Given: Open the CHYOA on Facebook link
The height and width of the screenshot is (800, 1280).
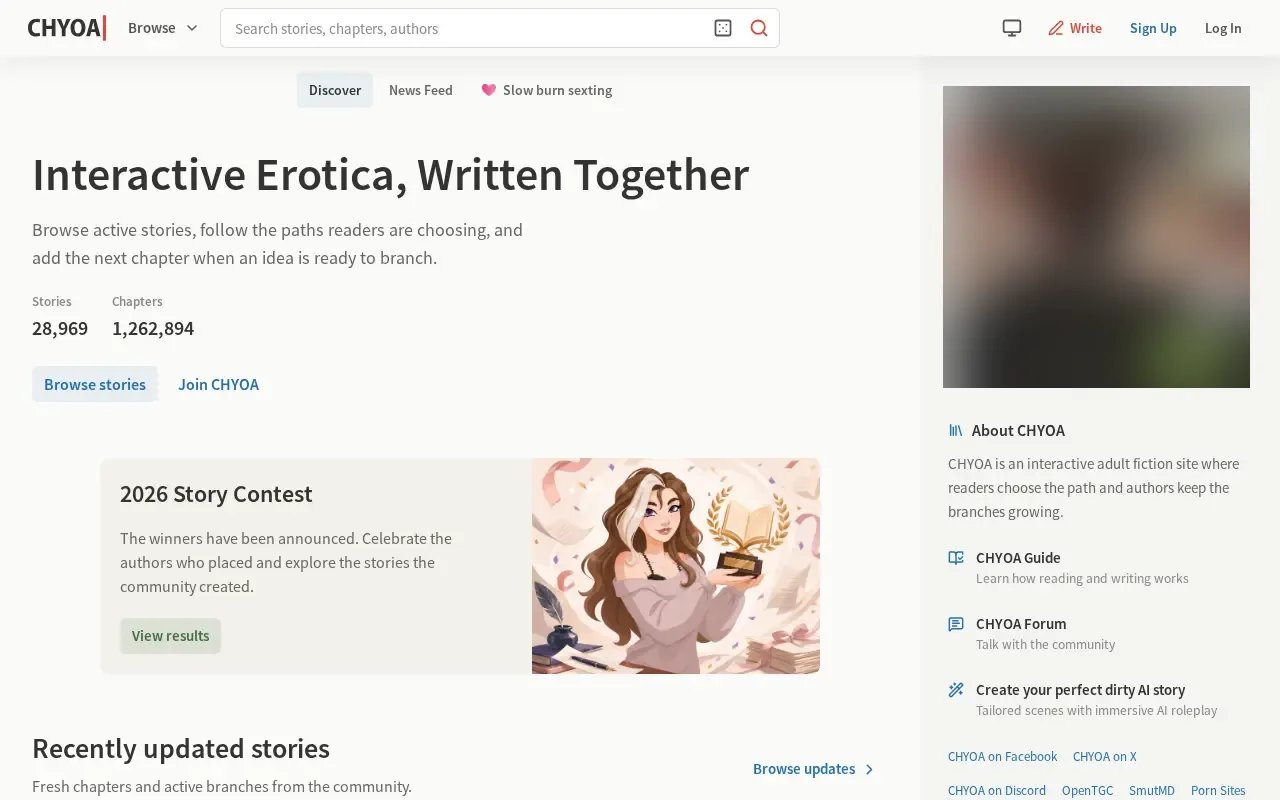Looking at the screenshot, I should click(1002, 757).
